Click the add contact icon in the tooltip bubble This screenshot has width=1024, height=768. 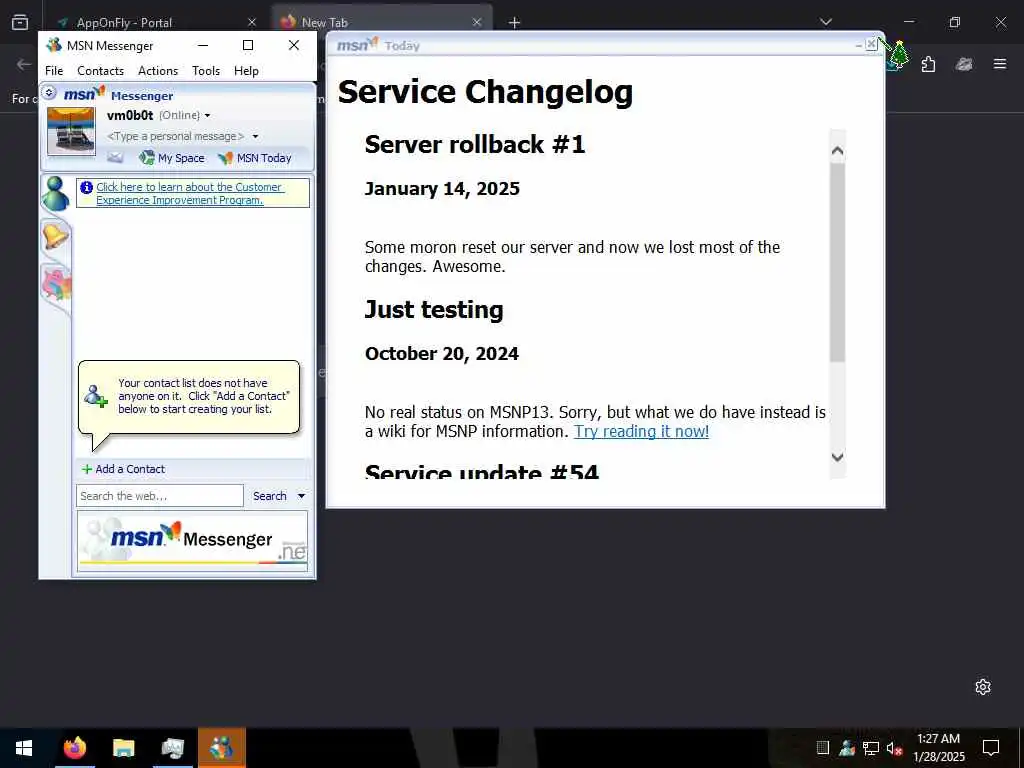pyautogui.click(x=95, y=396)
